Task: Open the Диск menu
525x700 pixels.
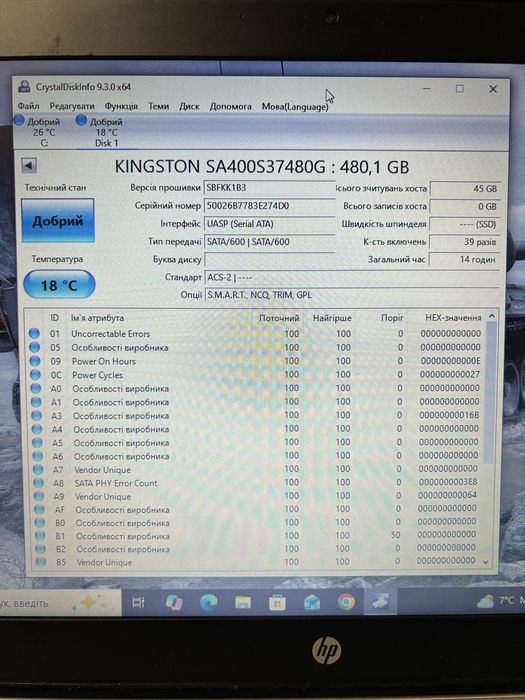Action: coord(189,106)
